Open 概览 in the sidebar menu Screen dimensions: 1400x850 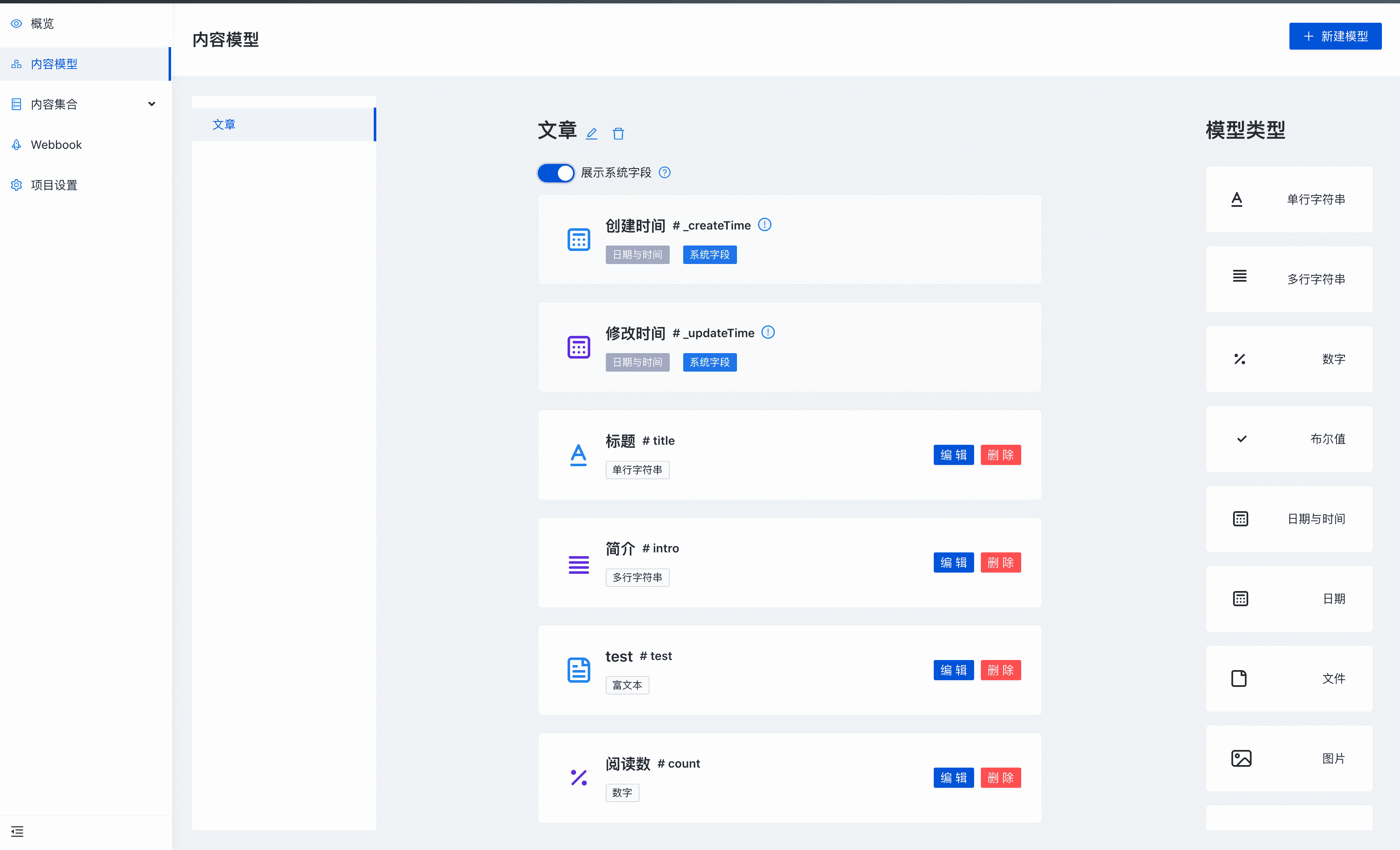(85, 23)
